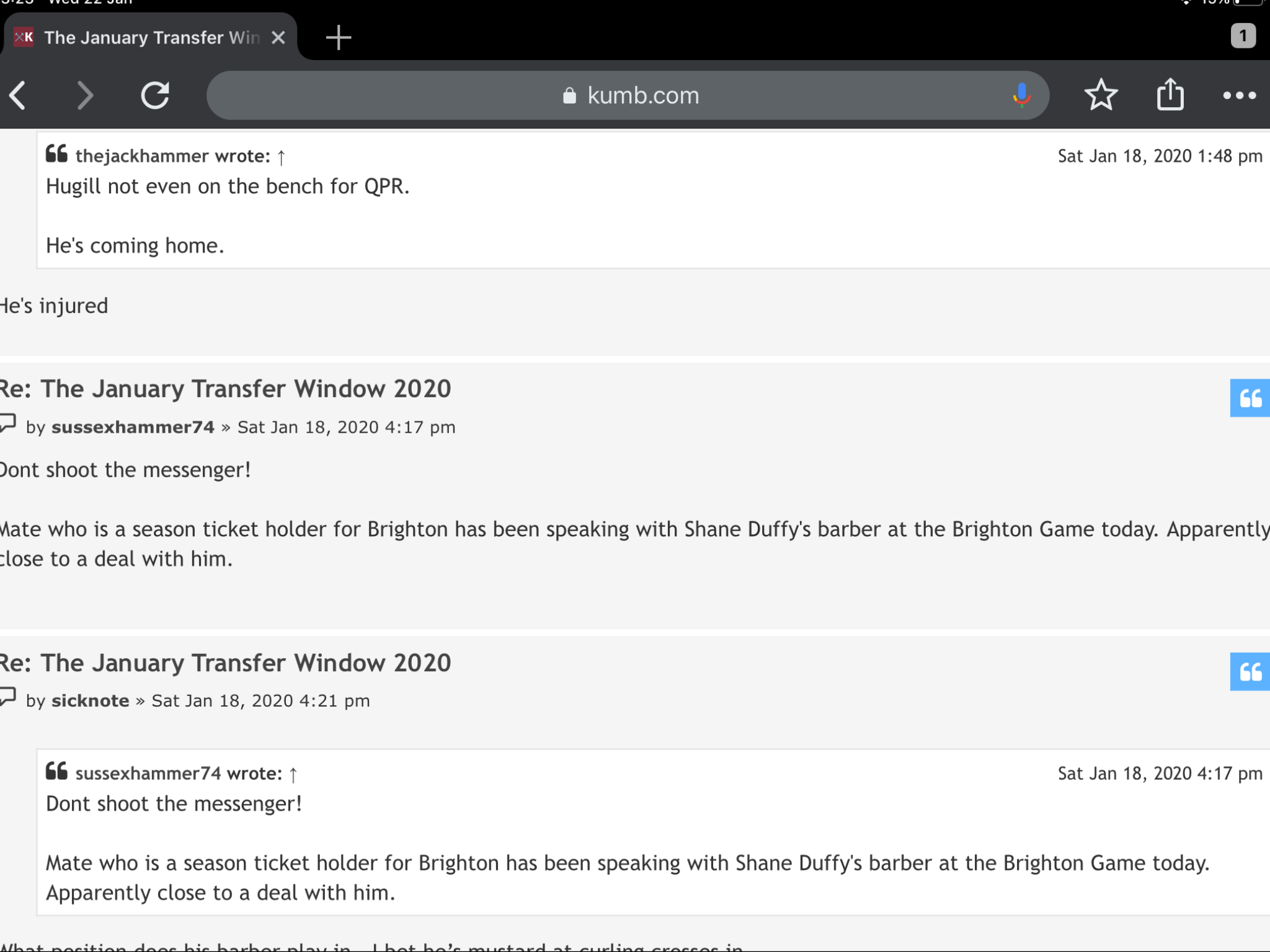
Task: Open post title above sussexhammer74's post
Action: [x=224, y=389]
